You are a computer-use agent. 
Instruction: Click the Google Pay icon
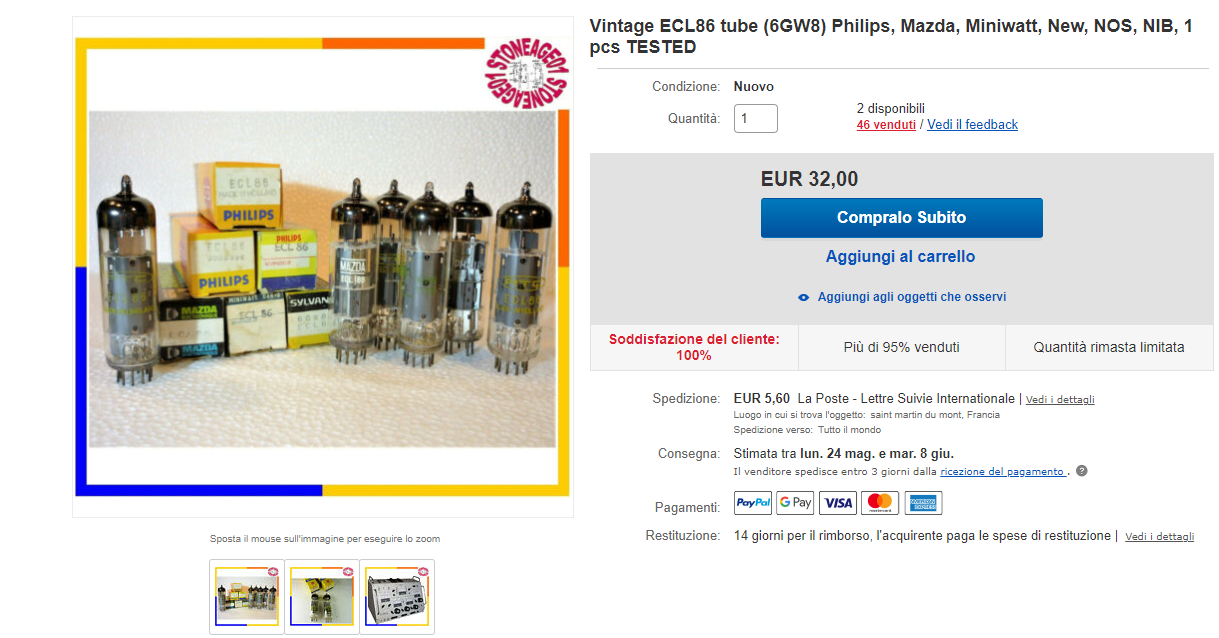click(x=795, y=503)
